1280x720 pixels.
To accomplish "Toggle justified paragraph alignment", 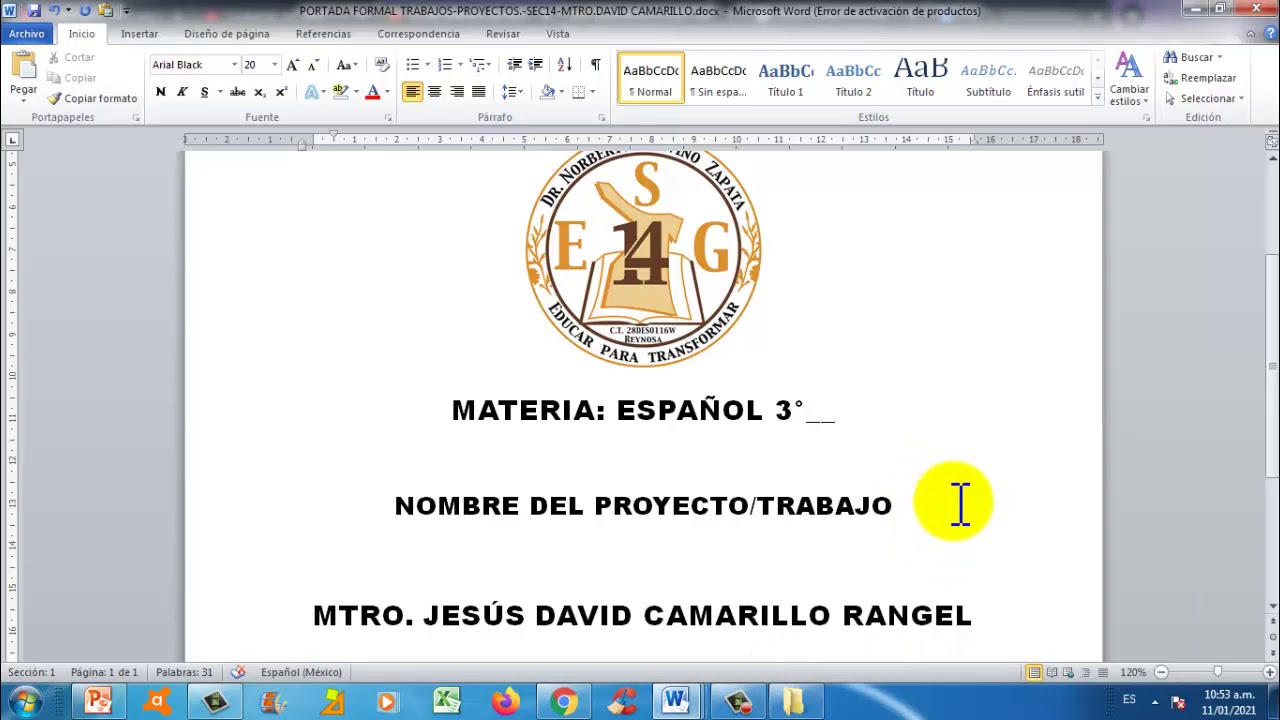I will (478, 92).
